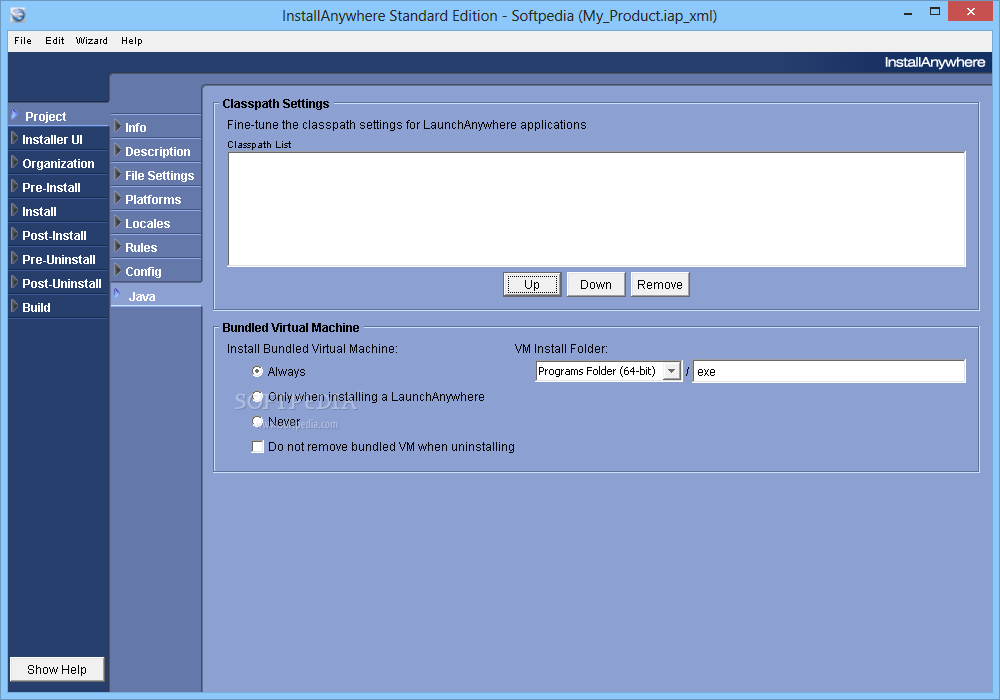The image size is (1000, 700).
Task: Enable Do not remove bundled VM checkbox
Action: 258,447
